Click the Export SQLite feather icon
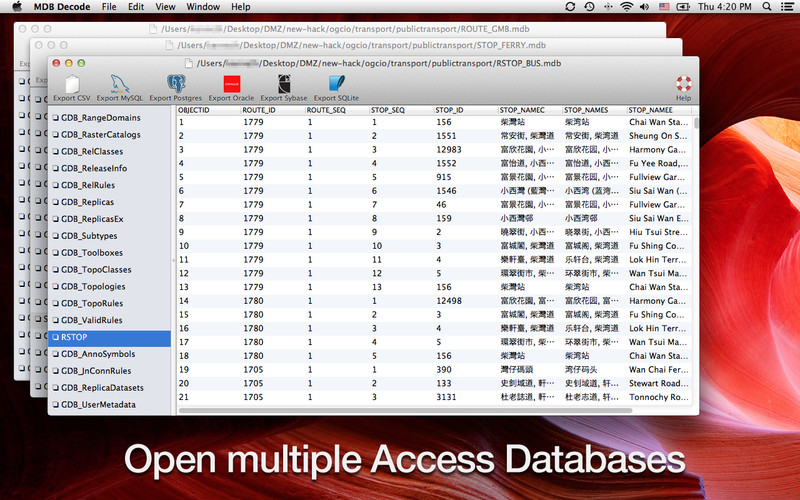 coord(336,84)
